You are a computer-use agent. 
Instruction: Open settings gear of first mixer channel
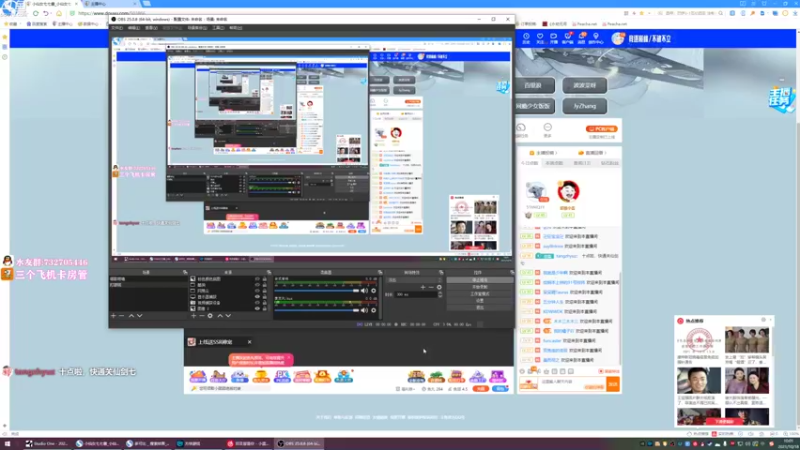[373, 290]
